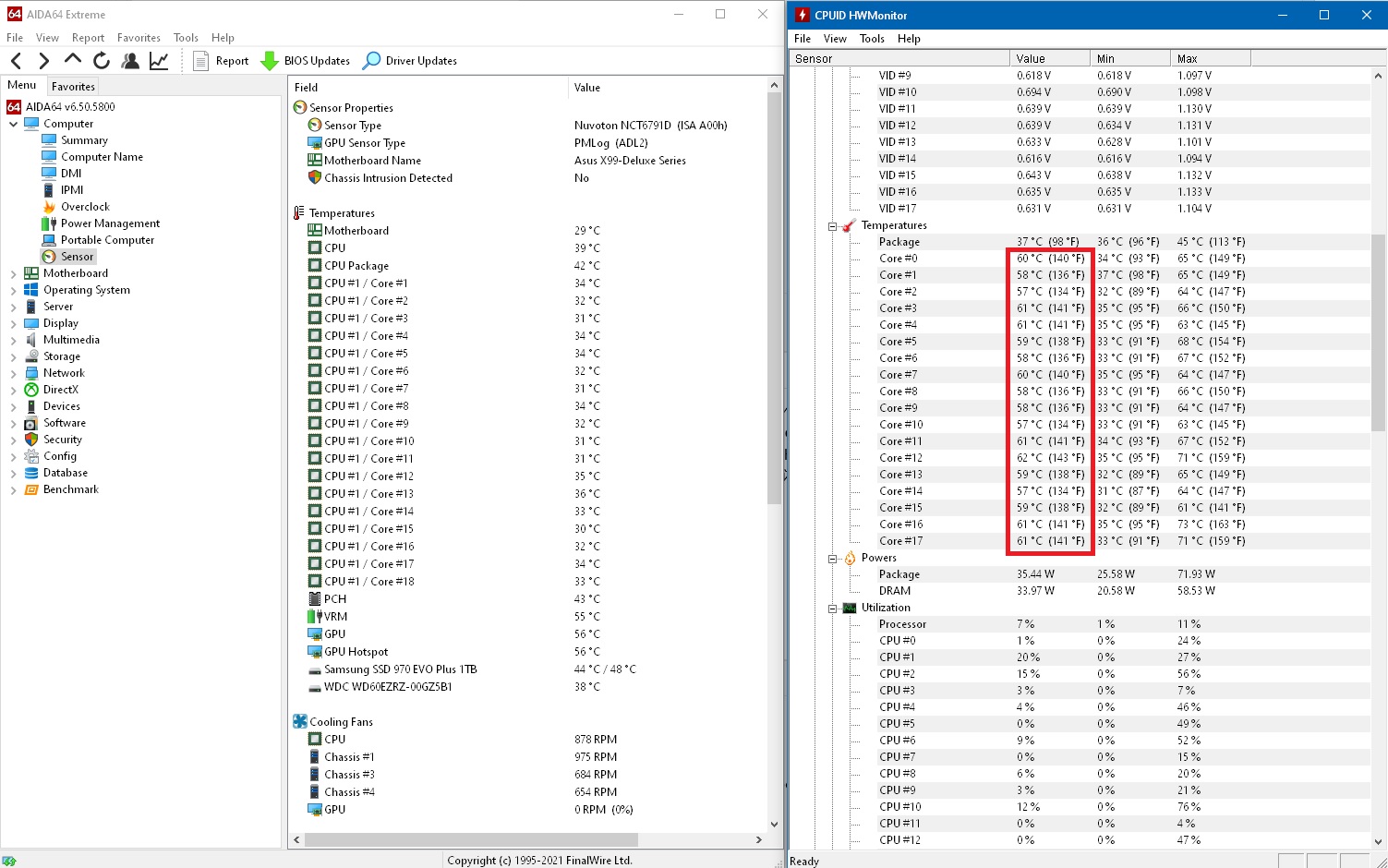Open the AIDA64 View menu
This screenshot has height=868, width=1388.
(x=47, y=38)
